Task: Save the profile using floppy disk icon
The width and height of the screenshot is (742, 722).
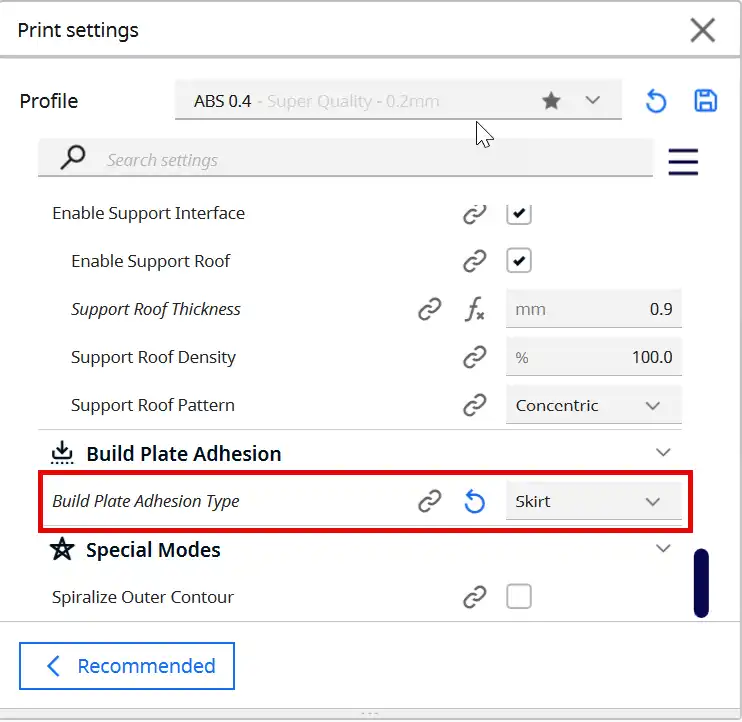Action: 706,100
